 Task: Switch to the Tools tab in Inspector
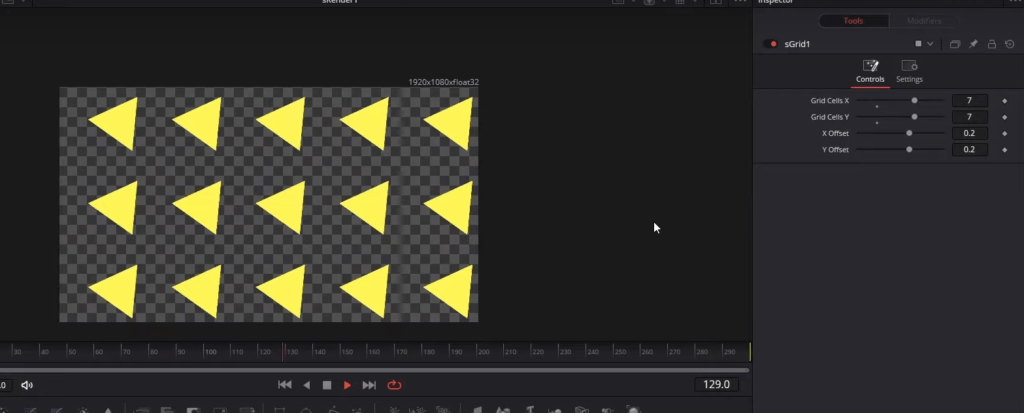[853, 21]
